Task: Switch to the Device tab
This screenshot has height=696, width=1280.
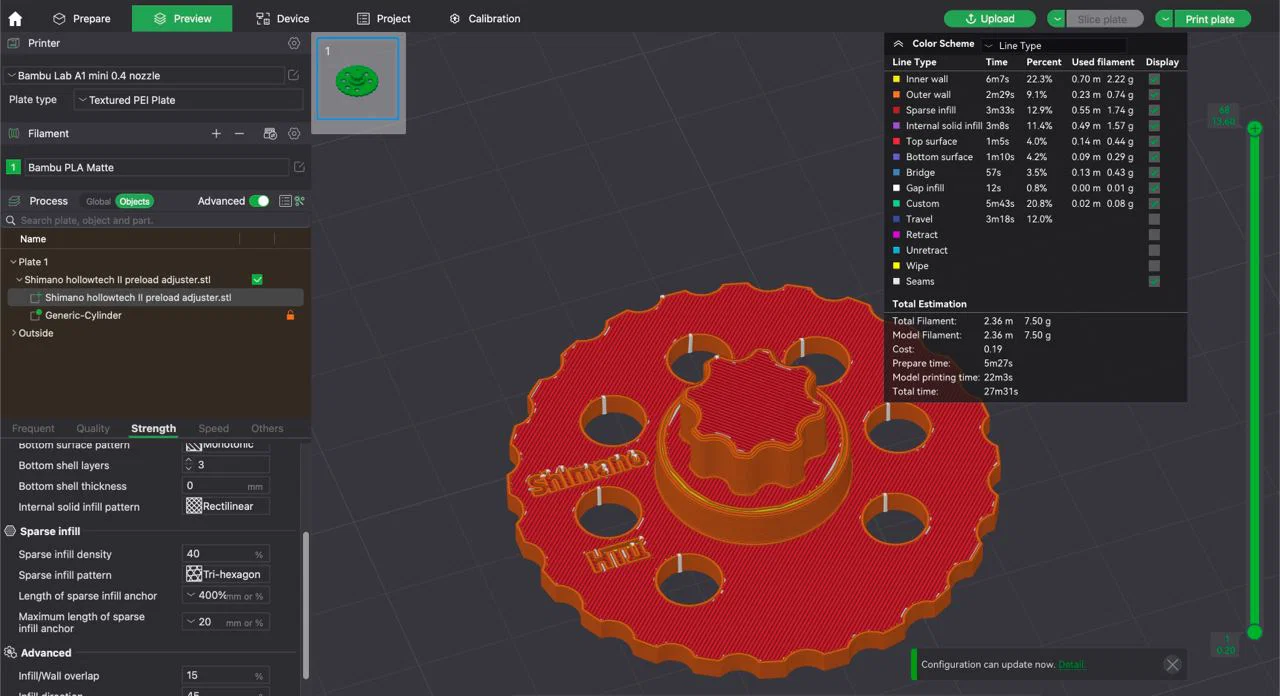Action: click(282, 18)
